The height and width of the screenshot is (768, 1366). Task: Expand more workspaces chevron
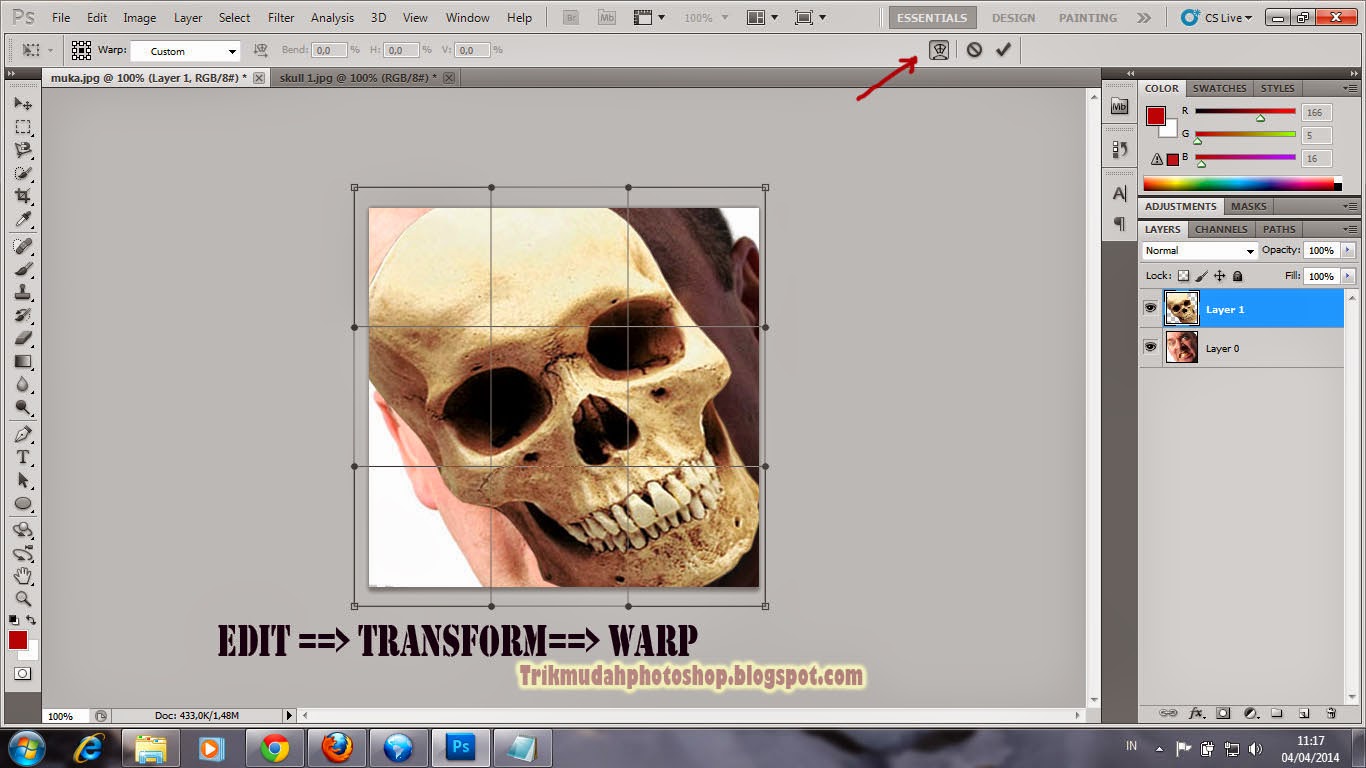(x=1144, y=17)
